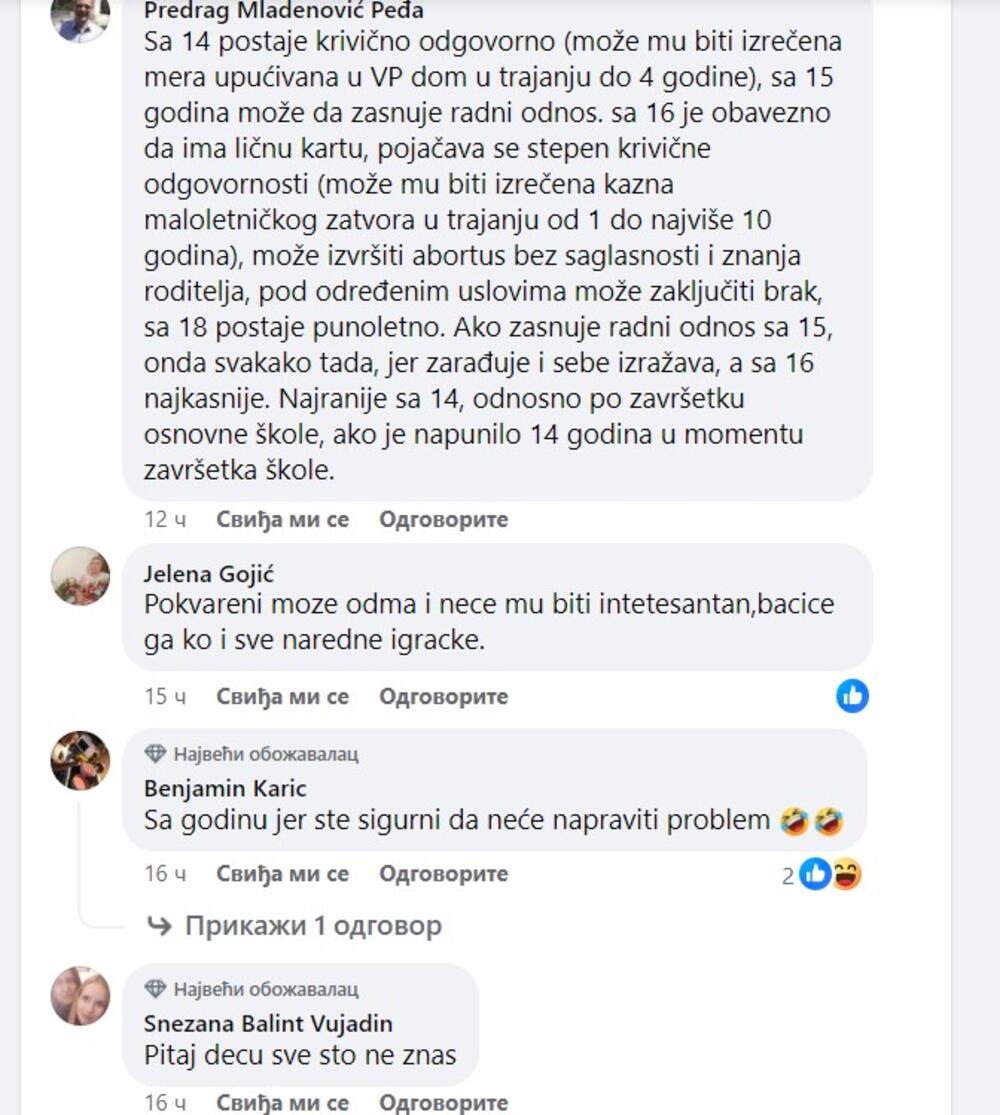
Task: Open Benjamin Karic's avatar
Action: point(80,760)
